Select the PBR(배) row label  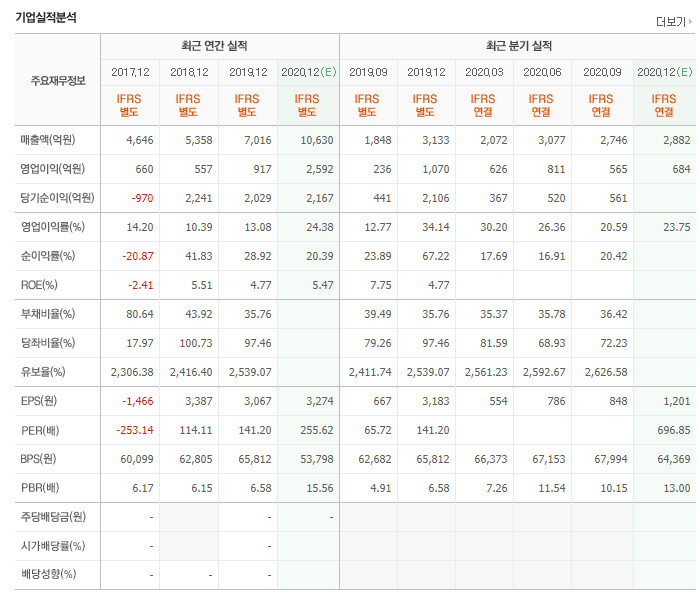(x=40, y=488)
